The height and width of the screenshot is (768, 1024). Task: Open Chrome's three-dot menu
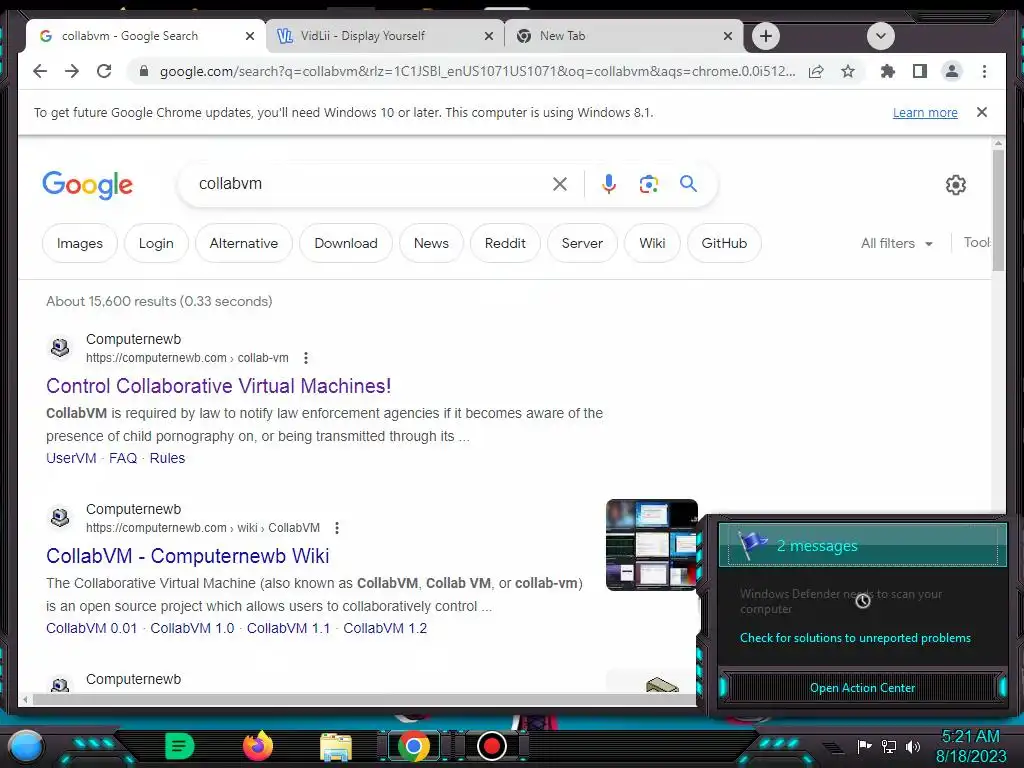984,71
